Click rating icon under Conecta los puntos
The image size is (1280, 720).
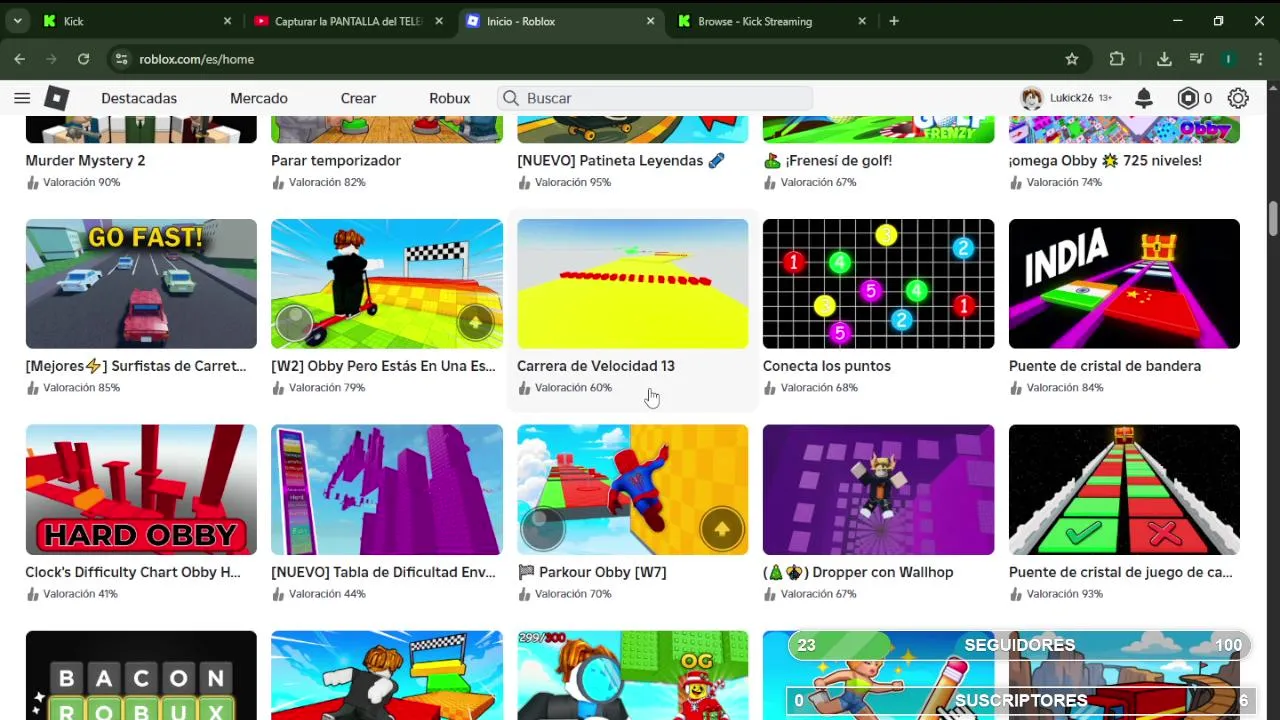coord(770,388)
